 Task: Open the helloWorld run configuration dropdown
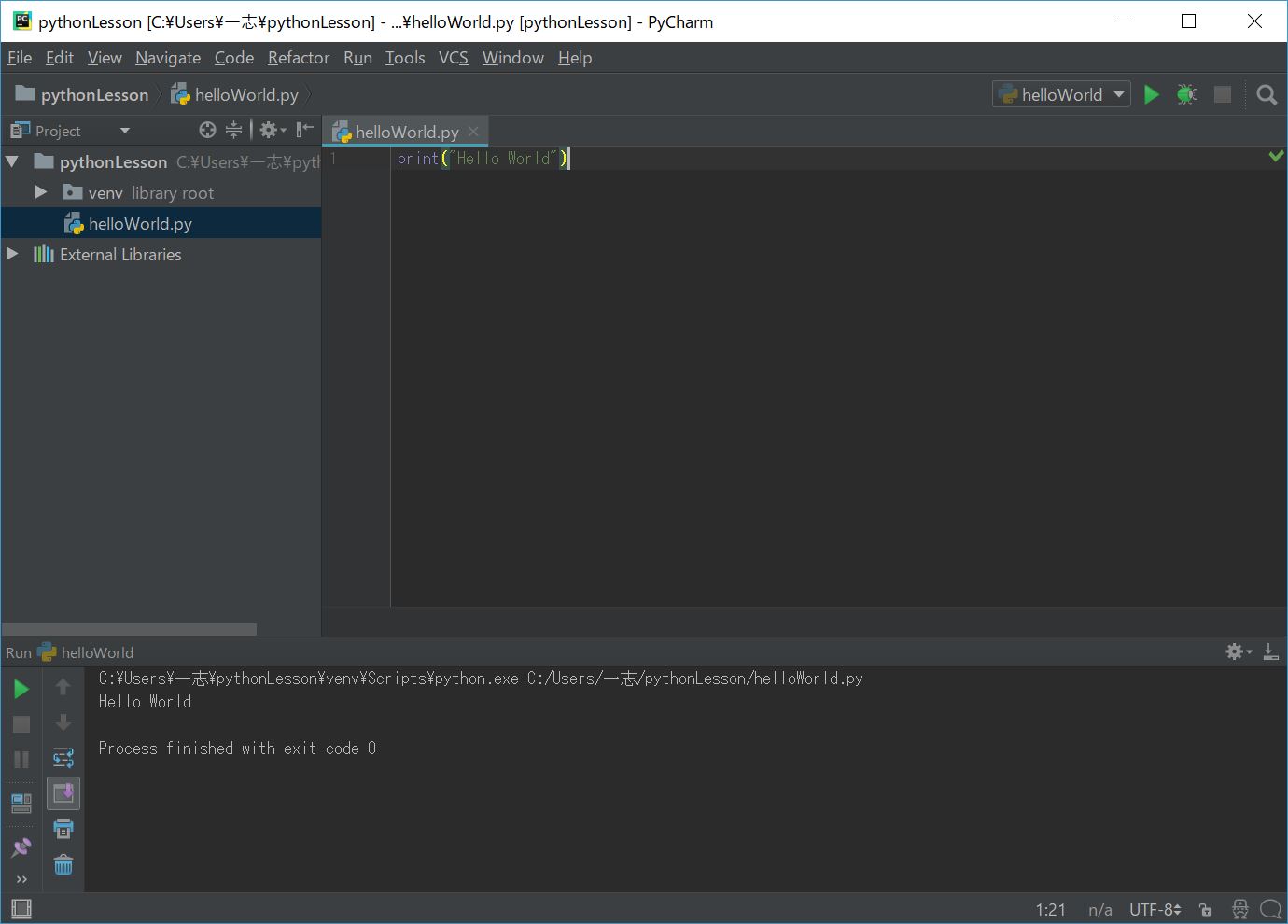click(1061, 94)
